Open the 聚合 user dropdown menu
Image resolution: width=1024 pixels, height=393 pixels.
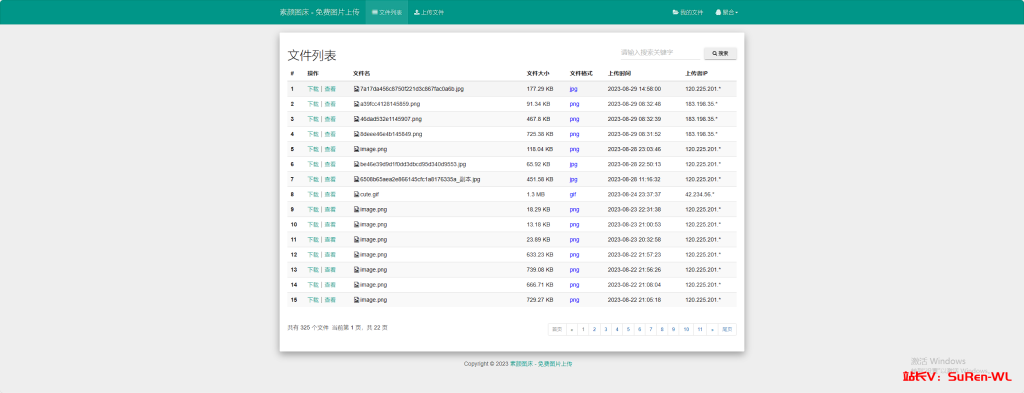tap(727, 12)
